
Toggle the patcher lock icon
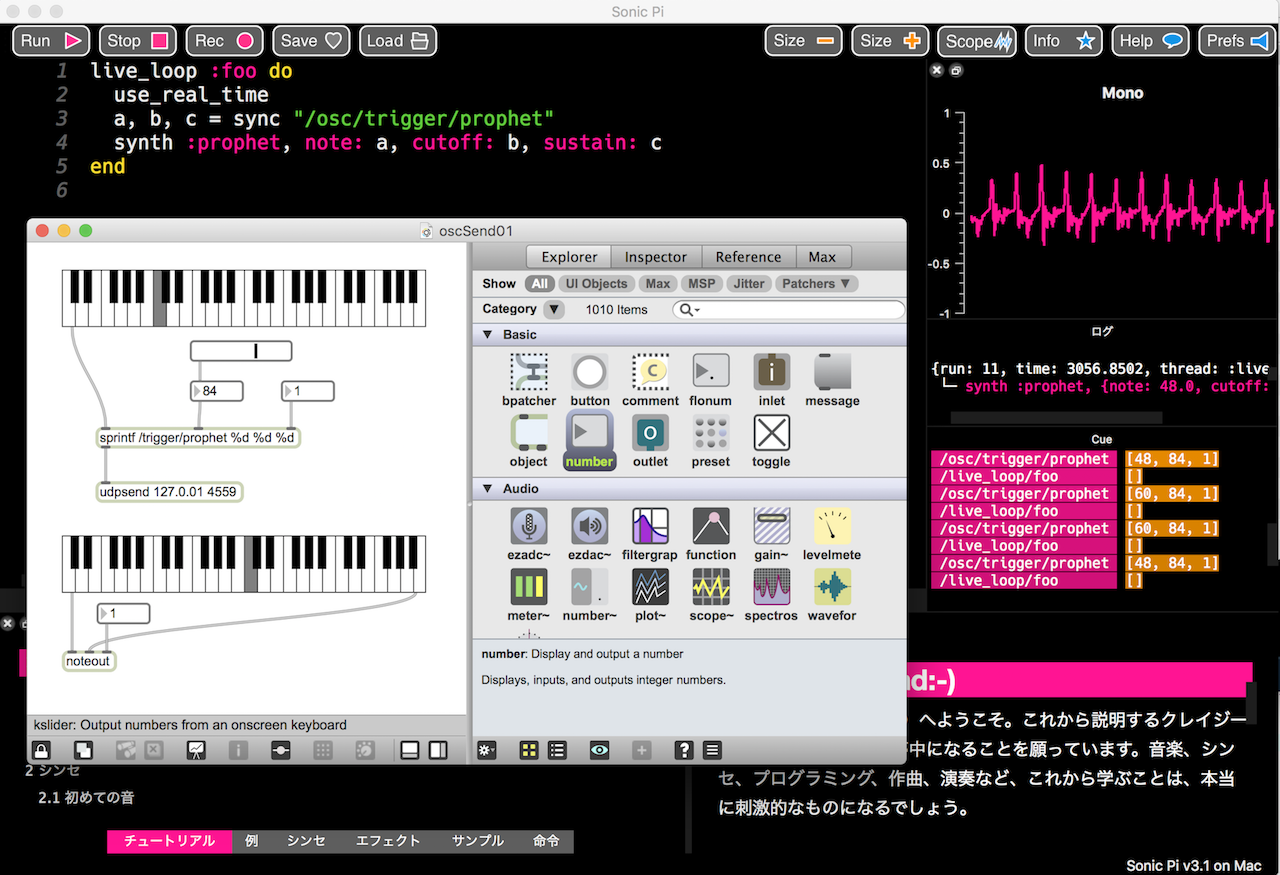click(x=41, y=750)
